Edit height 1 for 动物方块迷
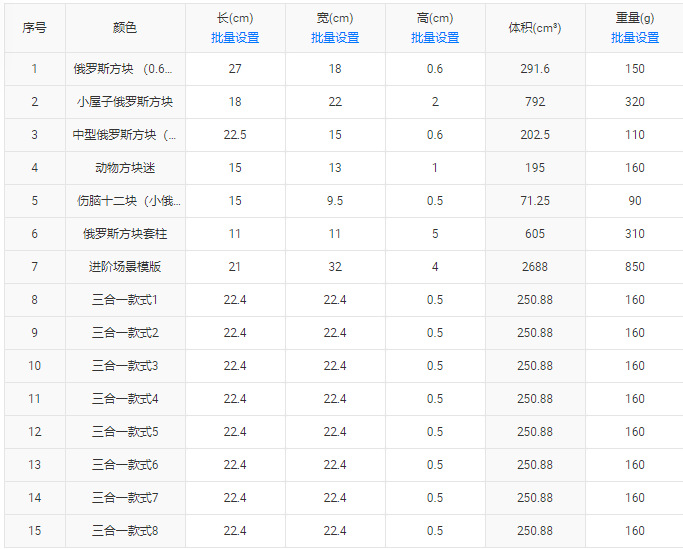This screenshot has height=549, width=683. (x=435, y=168)
